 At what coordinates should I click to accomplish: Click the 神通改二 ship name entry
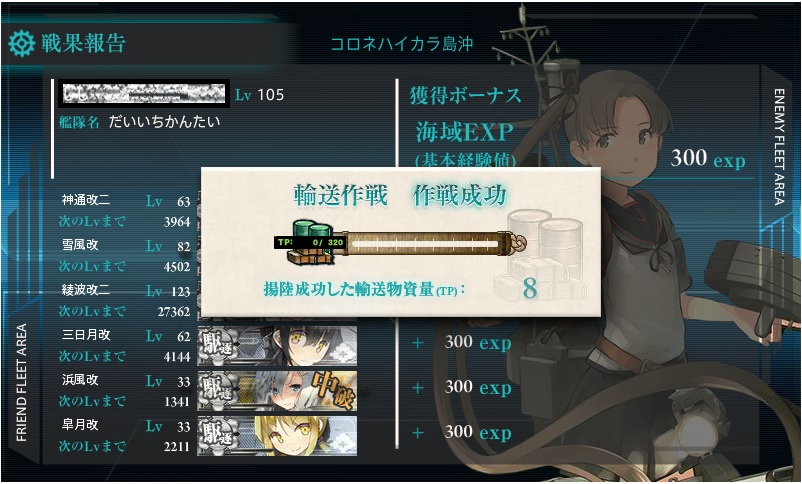pyautogui.click(x=85, y=200)
